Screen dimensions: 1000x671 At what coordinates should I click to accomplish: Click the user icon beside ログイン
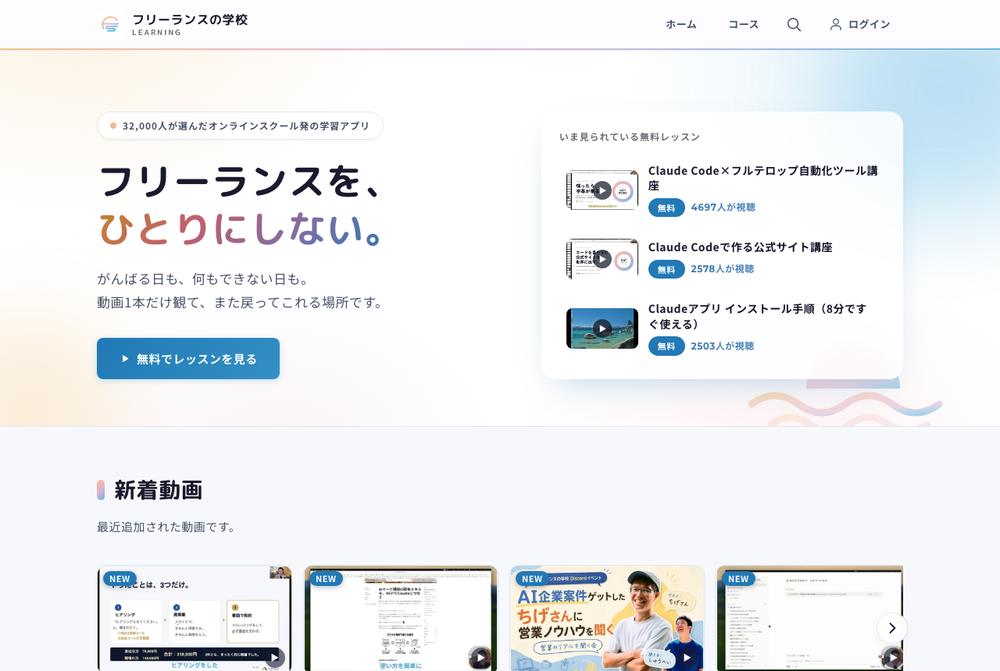coord(835,24)
